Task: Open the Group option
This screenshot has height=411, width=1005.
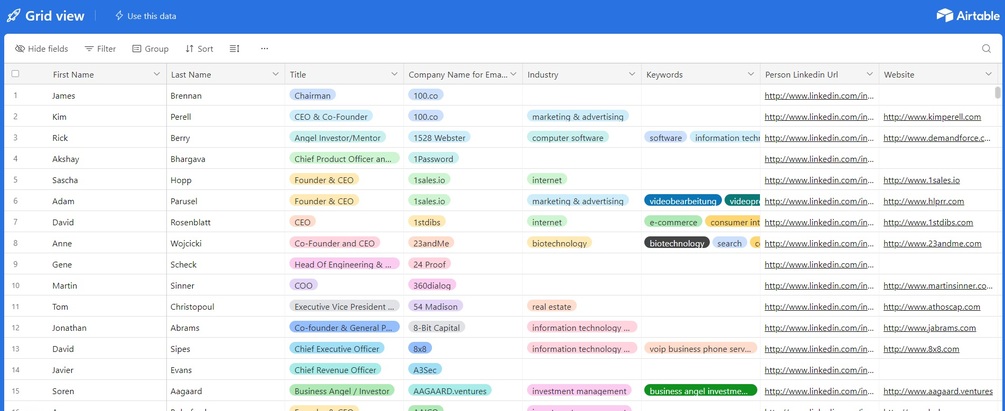Action: 151,49
